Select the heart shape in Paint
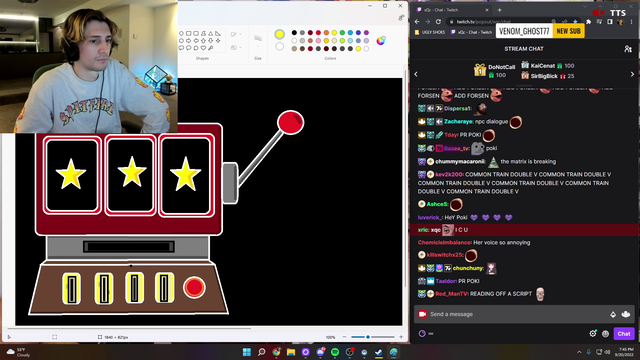The image size is (640, 360). [x=203, y=48]
